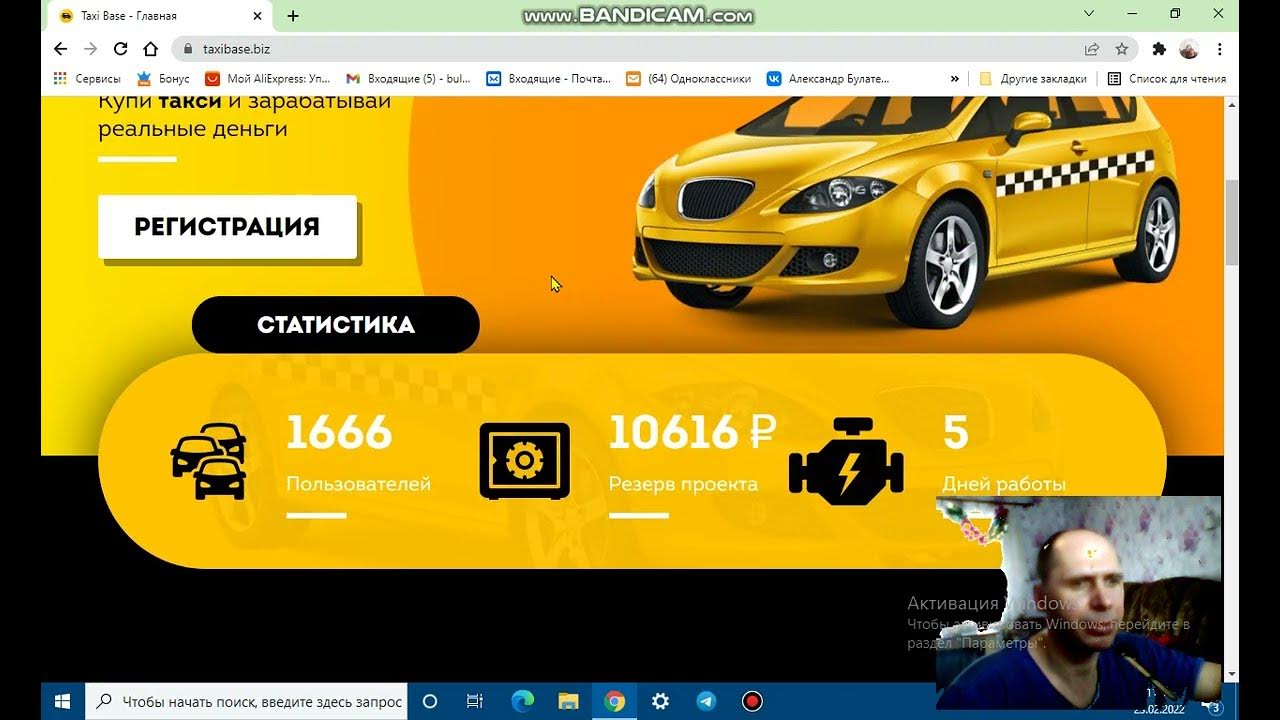Go back with browser back arrow
1280x720 pixels.
[60, 49]
